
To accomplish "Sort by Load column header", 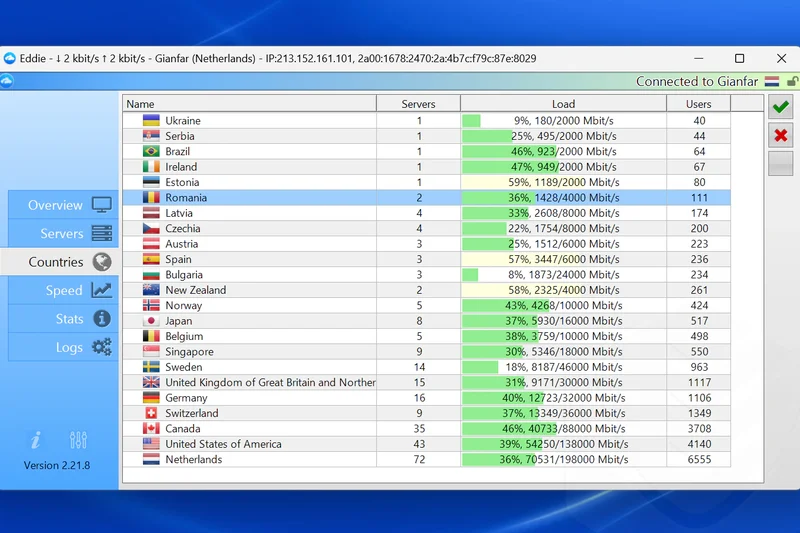I will click(563, 104).
